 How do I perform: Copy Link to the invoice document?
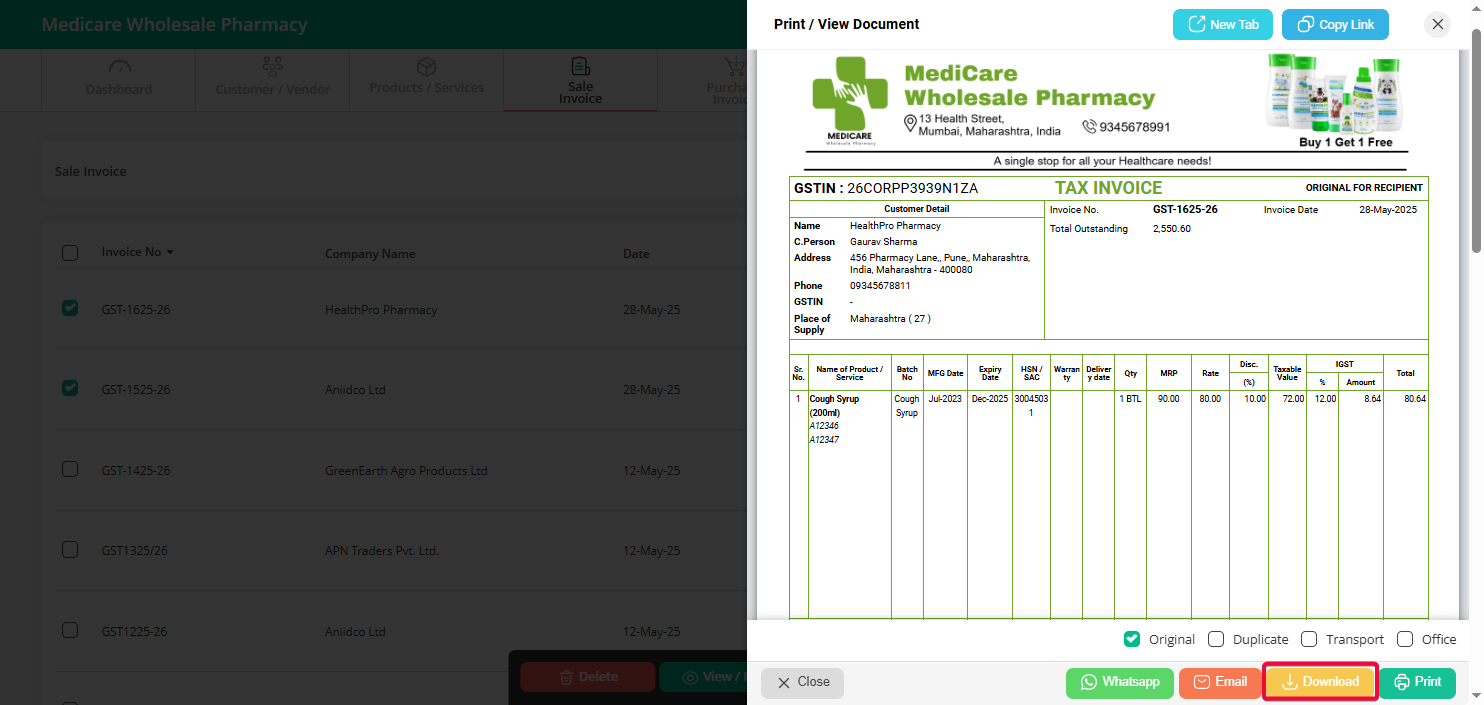(x=1335, y=24)
